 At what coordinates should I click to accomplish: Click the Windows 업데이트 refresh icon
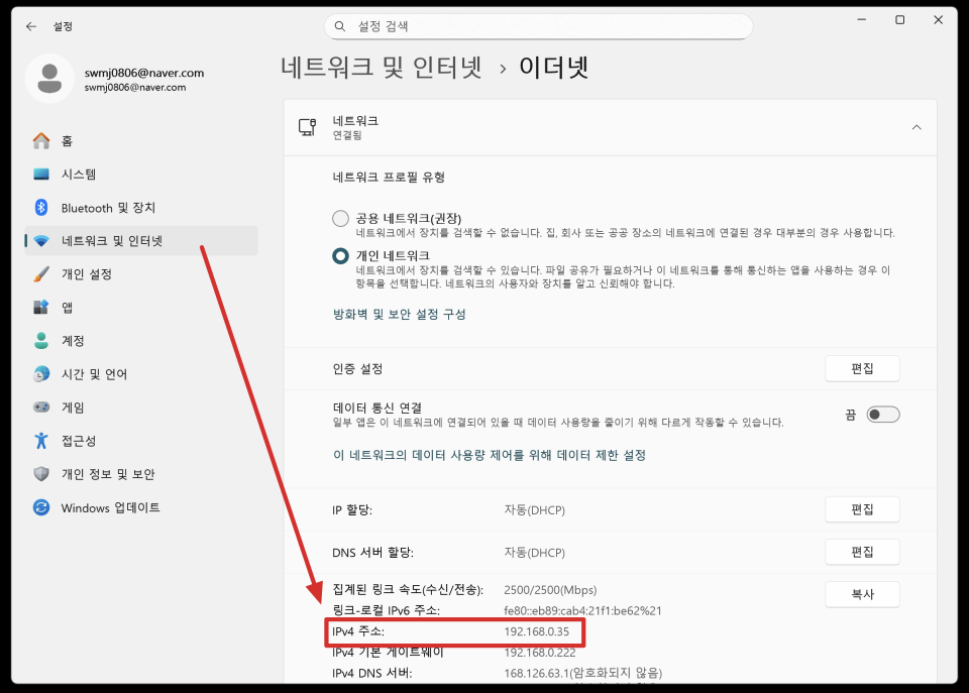41,508
